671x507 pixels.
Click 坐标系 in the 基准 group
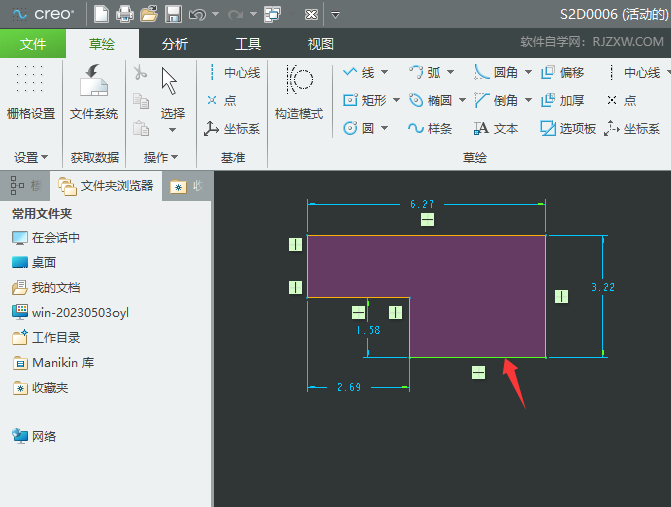click(232, 128)
